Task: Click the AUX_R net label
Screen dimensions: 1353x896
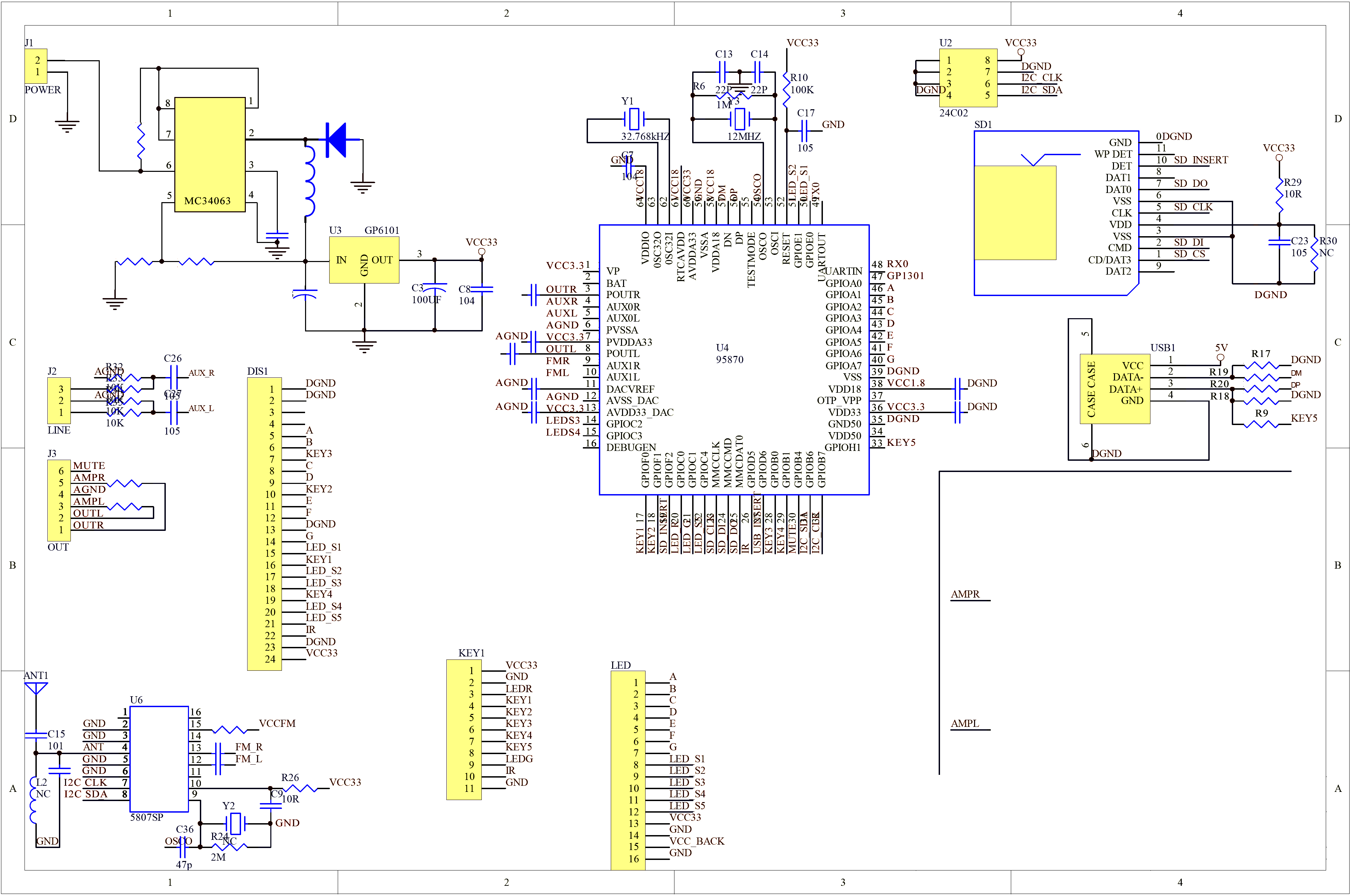Action: coord(201,373)
